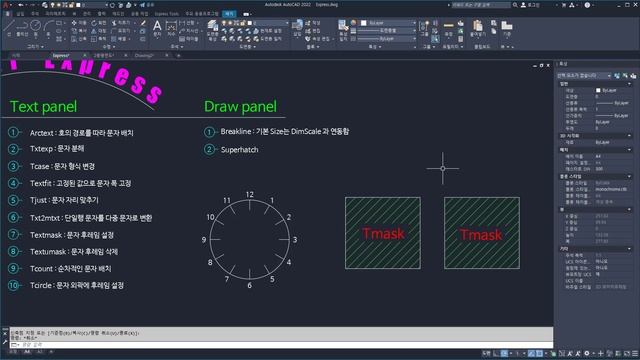Select the Polyline (폴리선) tool
The image size is (640, 360).
pos(22,28)
